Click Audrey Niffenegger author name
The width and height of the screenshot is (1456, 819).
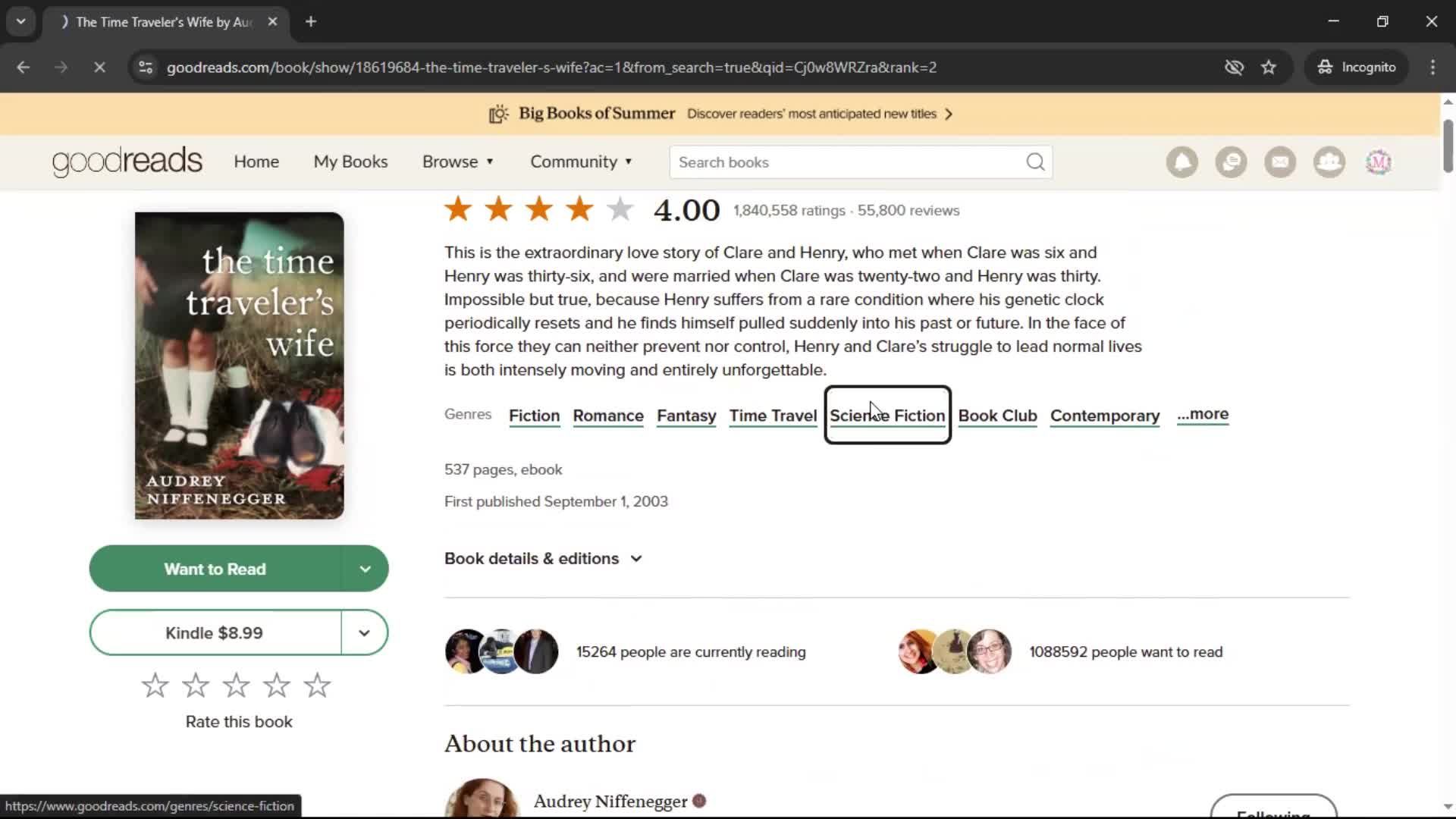(x=610, y=802)
